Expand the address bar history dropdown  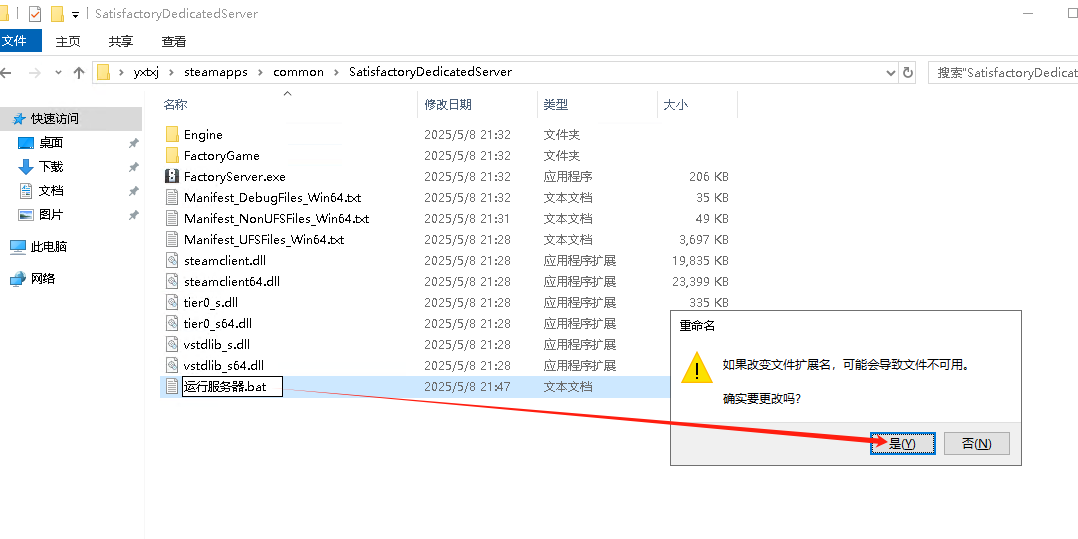click(891, 72)
